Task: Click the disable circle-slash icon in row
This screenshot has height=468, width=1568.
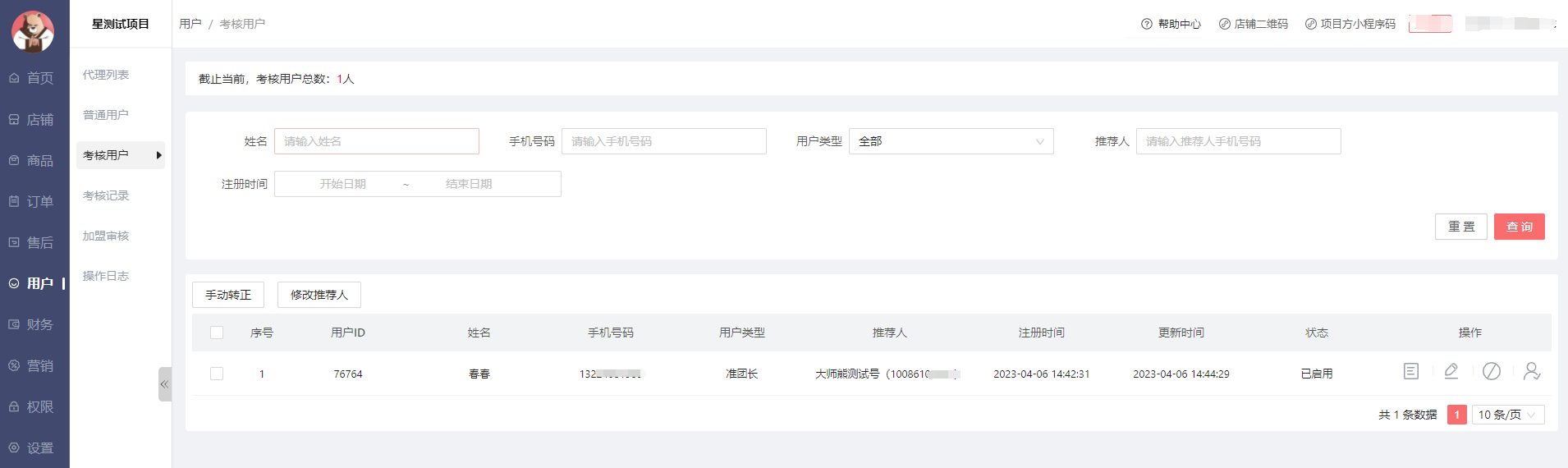Action: pos(1491,372)
